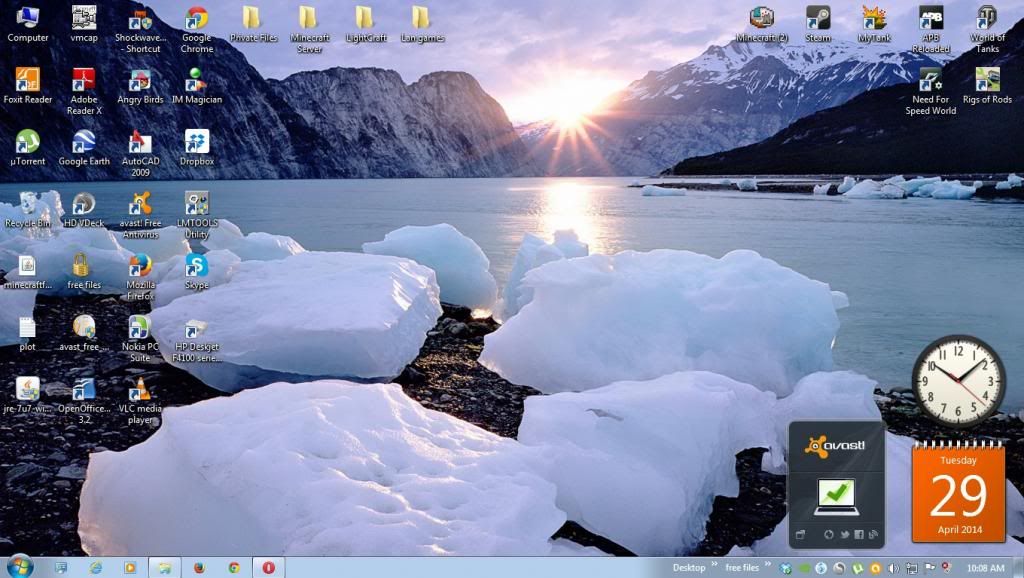
Task: Click the Windows Start button
Action: click(x=19, y=567)
